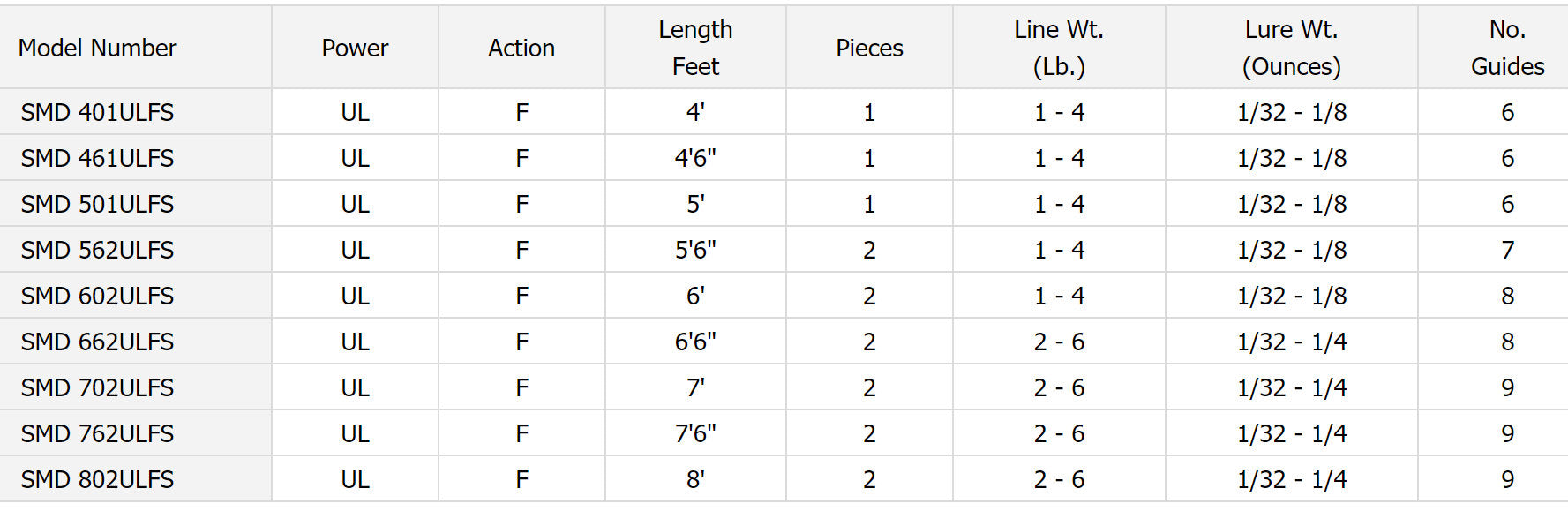Image resolution: width=1568 pixels, height=511 pixels.
Task: Click the Pieces column header
Action: [869, 48]
